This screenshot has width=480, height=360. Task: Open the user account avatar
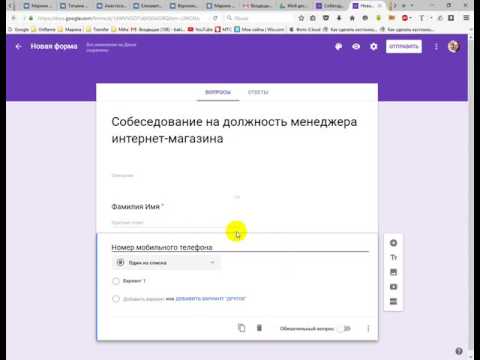pyautogui.click(x=454, y=46)
